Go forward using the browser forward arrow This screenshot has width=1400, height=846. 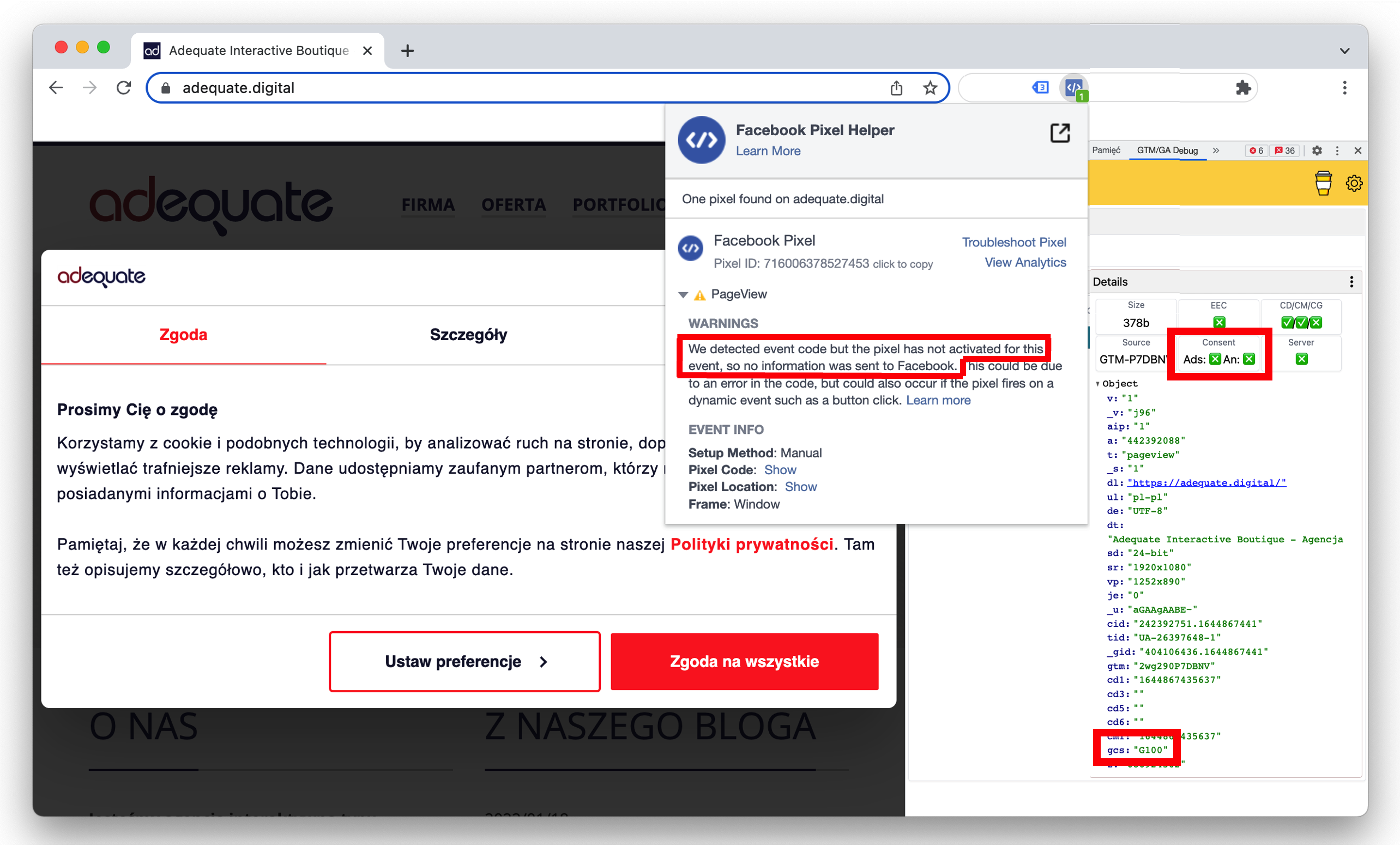[x=90, y=88]
